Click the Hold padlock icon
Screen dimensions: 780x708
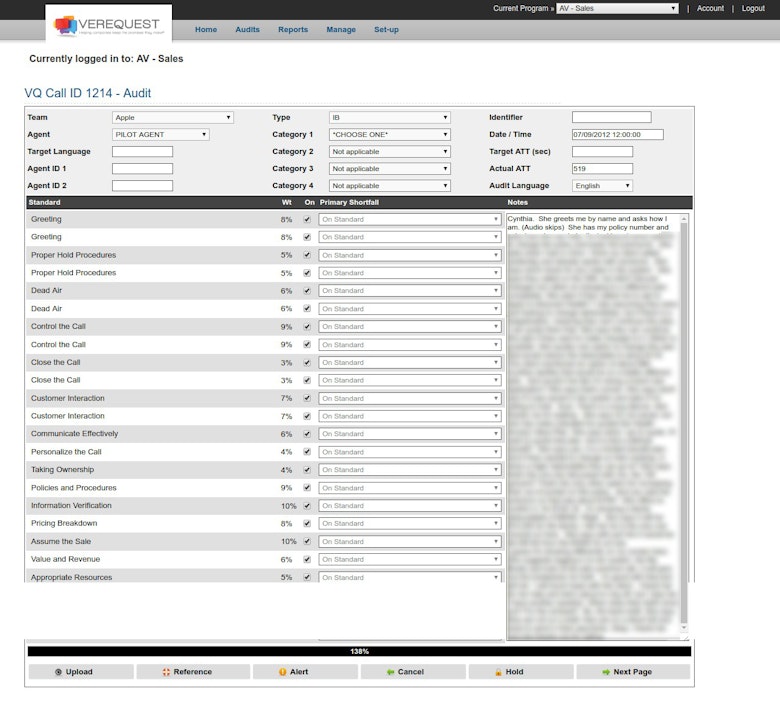pos(497,672)
